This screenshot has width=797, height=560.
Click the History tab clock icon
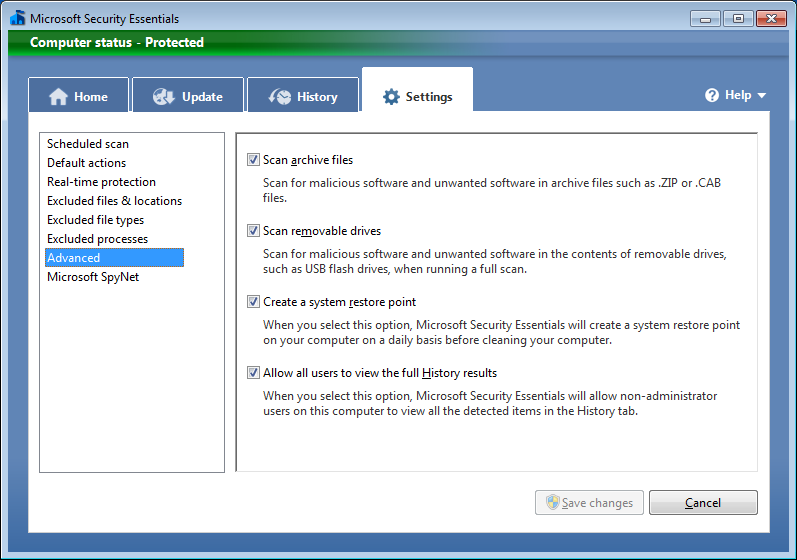(280, 97)
